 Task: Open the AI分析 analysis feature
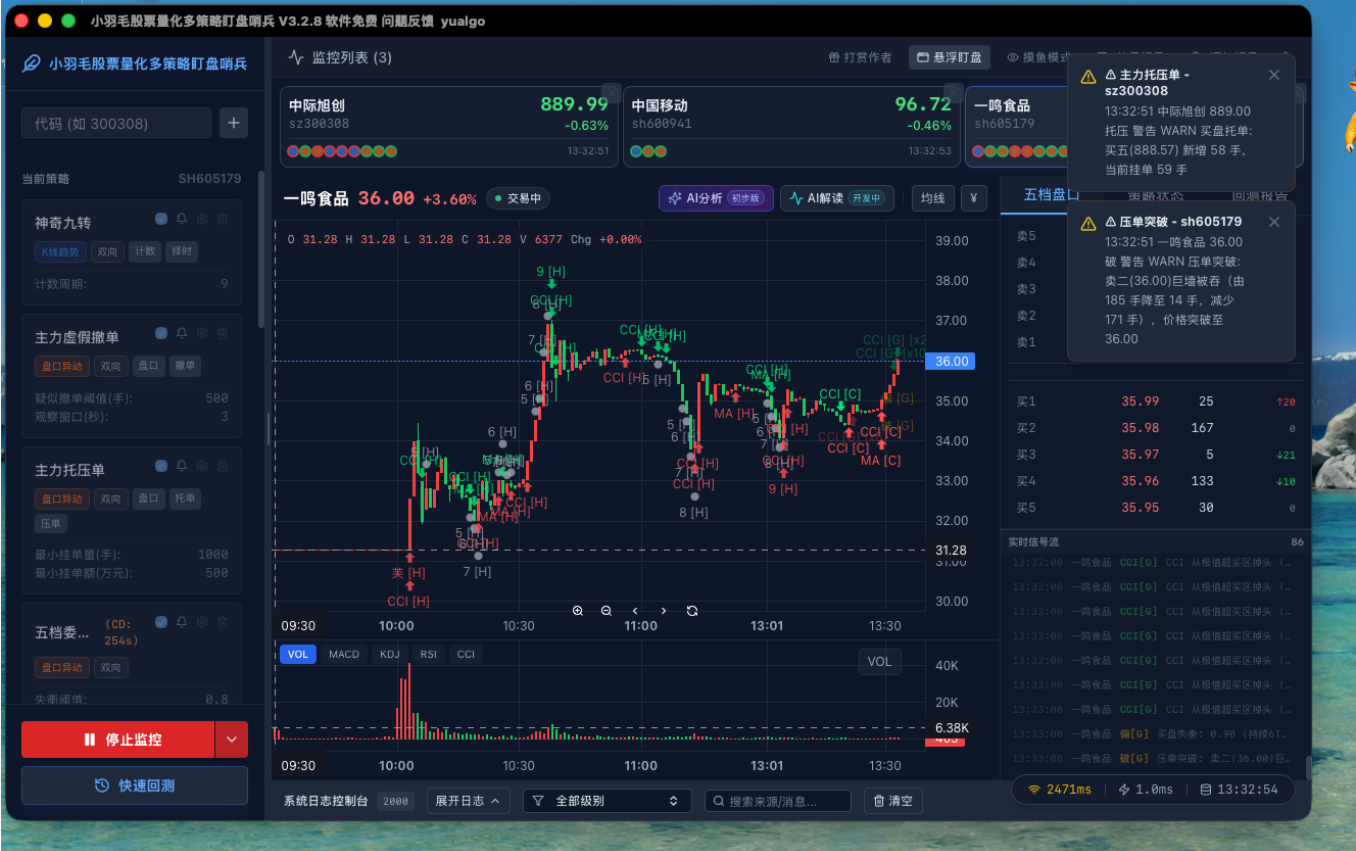pos(715,198)
